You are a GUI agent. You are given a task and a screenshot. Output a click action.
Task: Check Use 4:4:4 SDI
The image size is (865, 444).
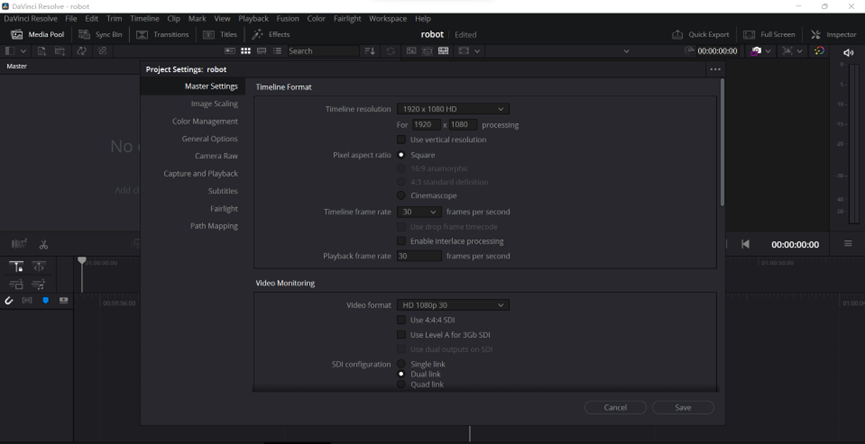(401, 320)
